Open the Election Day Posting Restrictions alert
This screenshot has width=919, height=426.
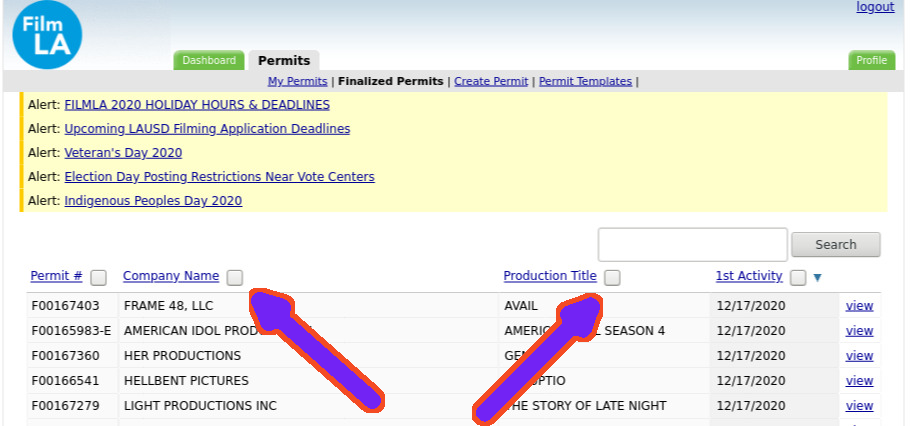pyautogui.click(x=219, y=177)
